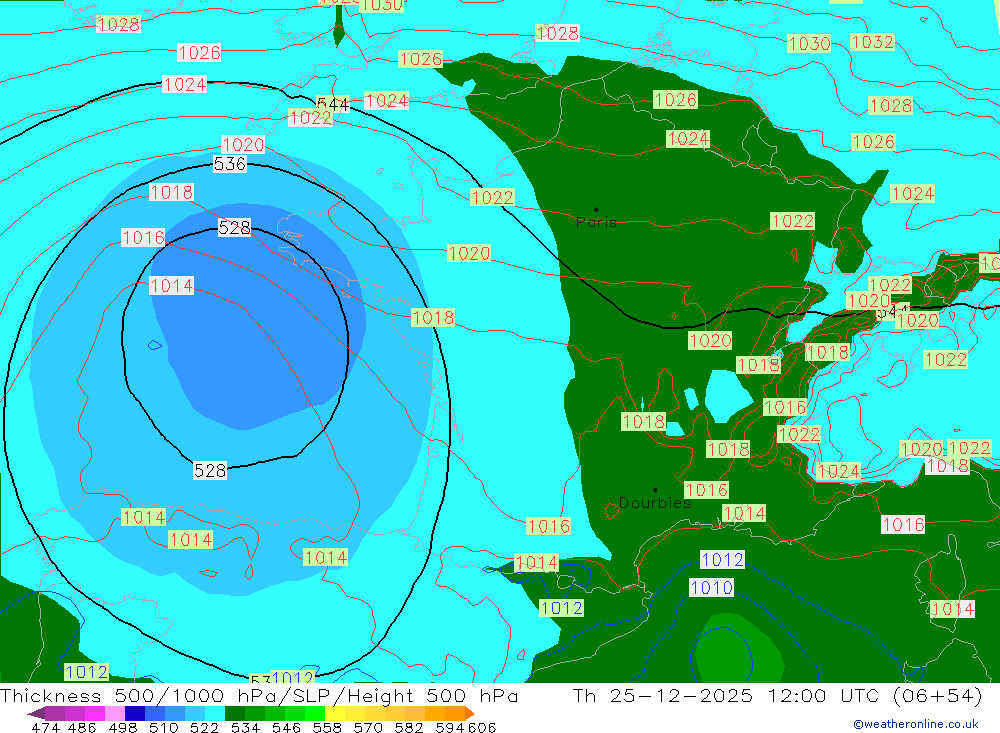
Task: Pick the light pink swatch in the legend
Action: 115,713
